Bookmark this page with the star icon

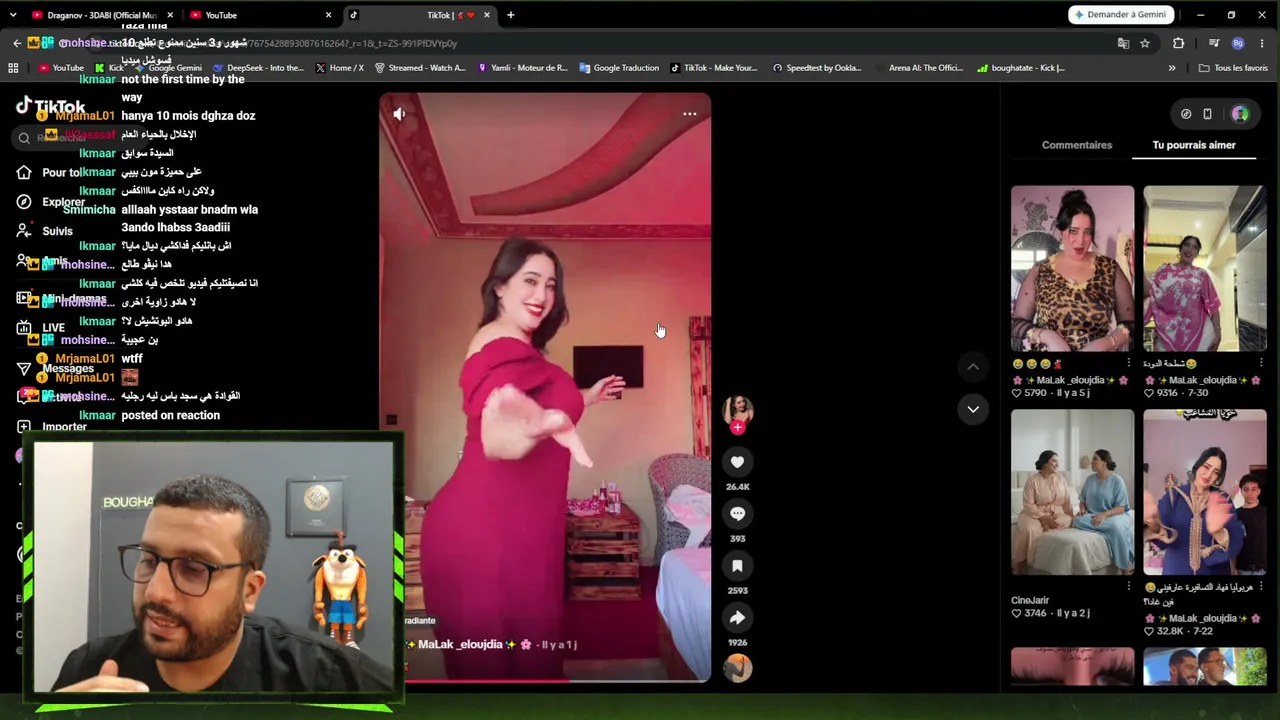click(x=1145, y=43)
